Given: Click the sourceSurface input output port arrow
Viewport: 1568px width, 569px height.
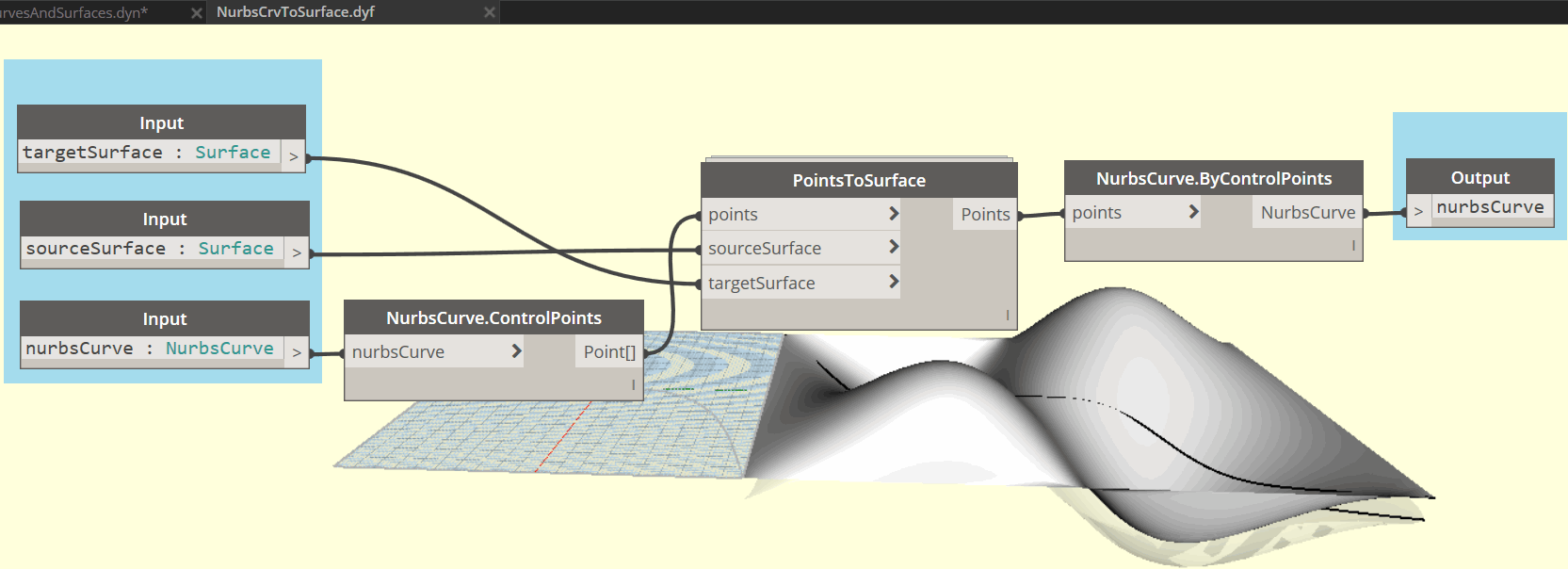Looking at the screenshot, I should tap(297, 252).
